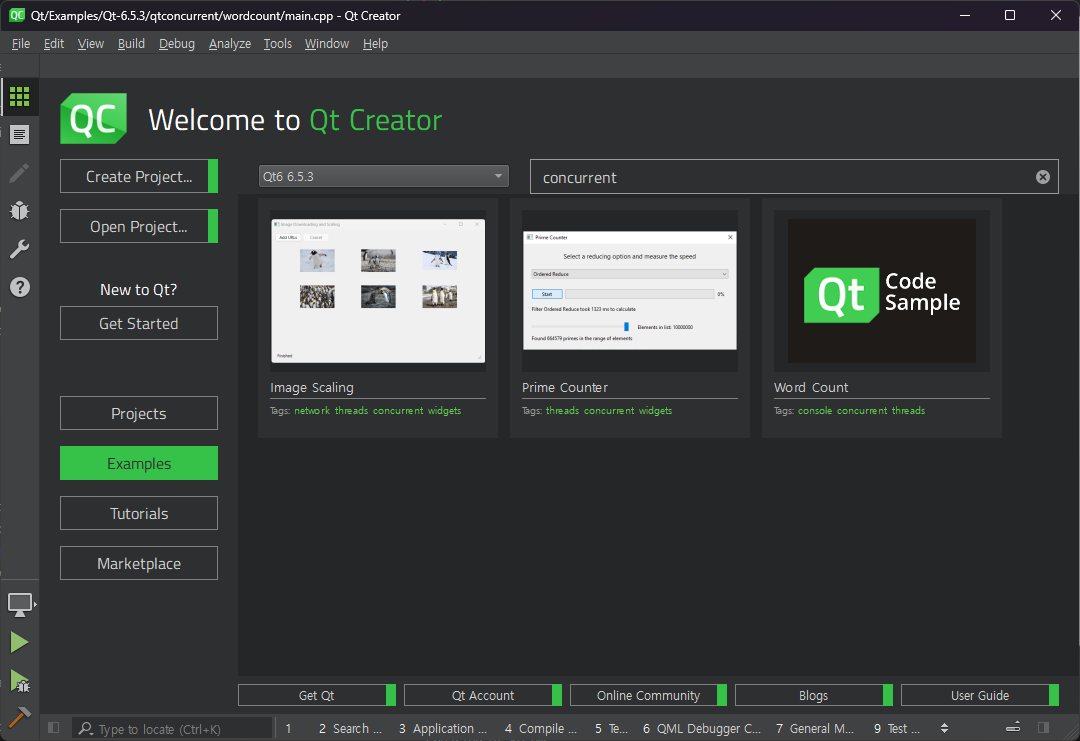Click Create Project button

coord(139,176)
